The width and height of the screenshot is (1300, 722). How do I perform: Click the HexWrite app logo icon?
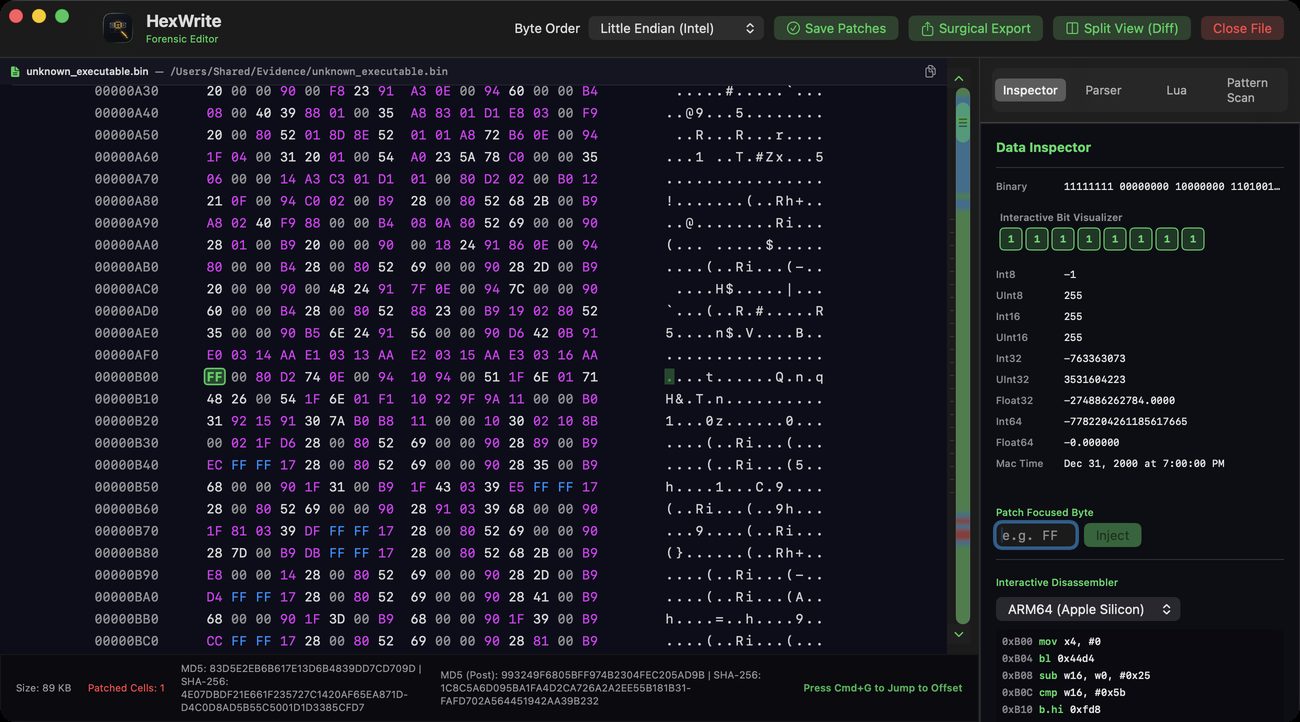tap(118, 28)
